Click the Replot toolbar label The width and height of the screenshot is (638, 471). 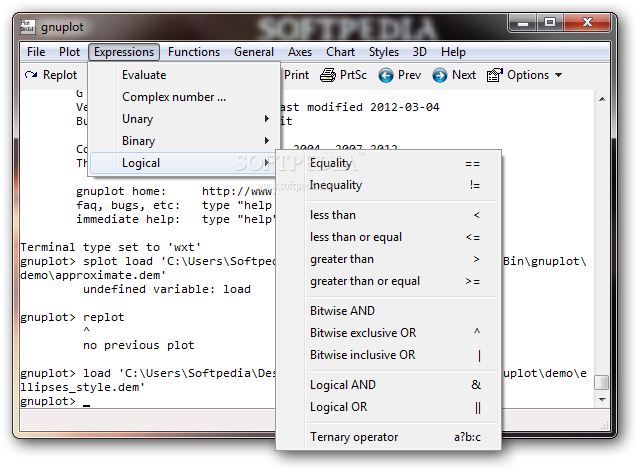pyautogui.click(x=60, y=75)
